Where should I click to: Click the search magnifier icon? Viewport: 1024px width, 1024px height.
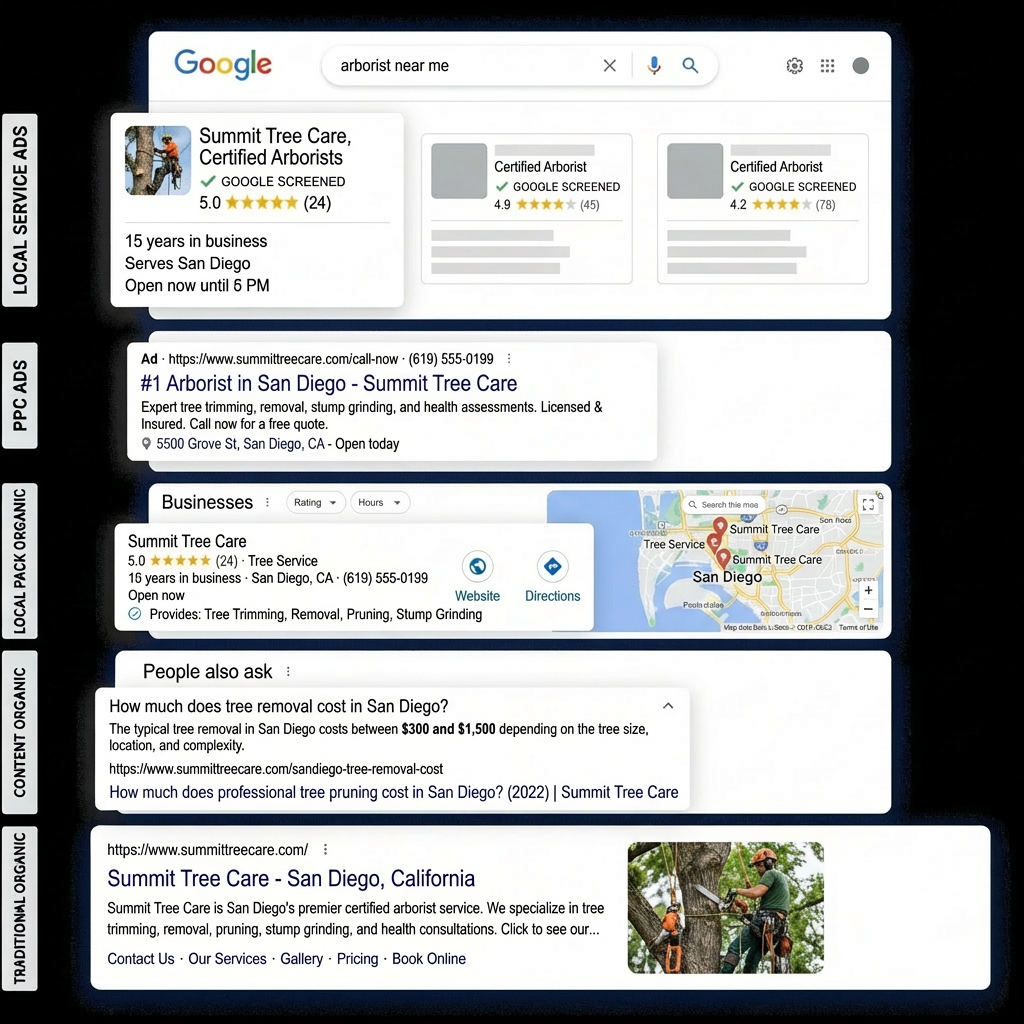(x=690, y=65)
